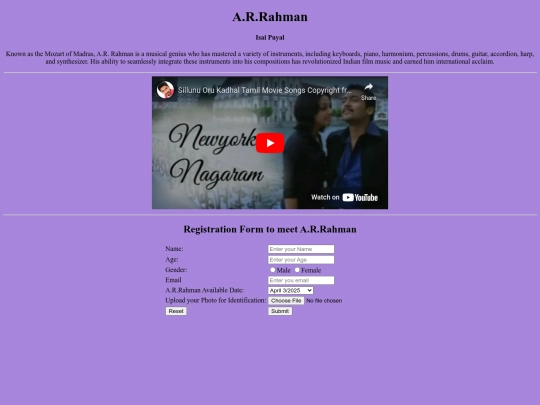Click the 'A.R.Rahman Available Date:' label
Image resolution: width=540 pixels, height=405 pixels.
click(205, 290)
